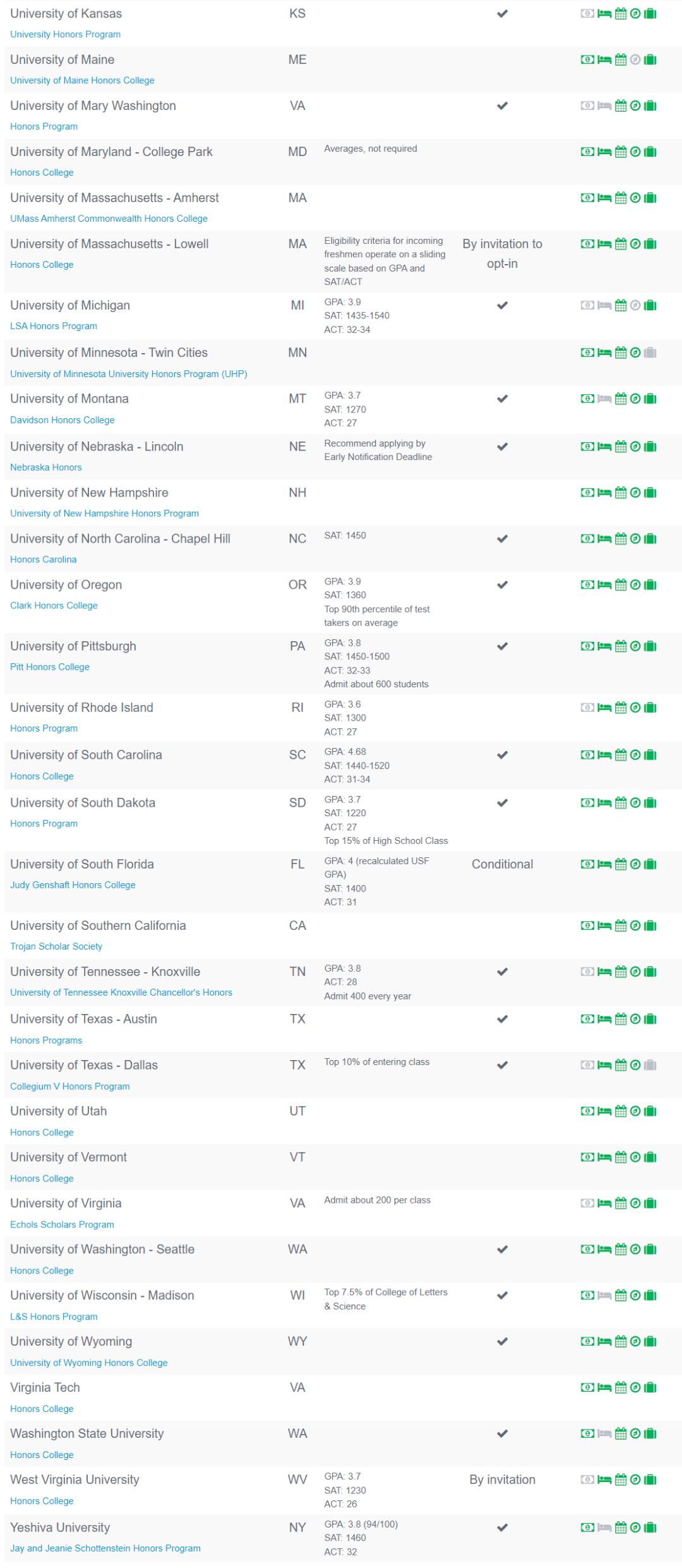Viewport: 682px width, 1568px height.
Task: Click the grayed compass icon for University of Maine
Action: 635,60
